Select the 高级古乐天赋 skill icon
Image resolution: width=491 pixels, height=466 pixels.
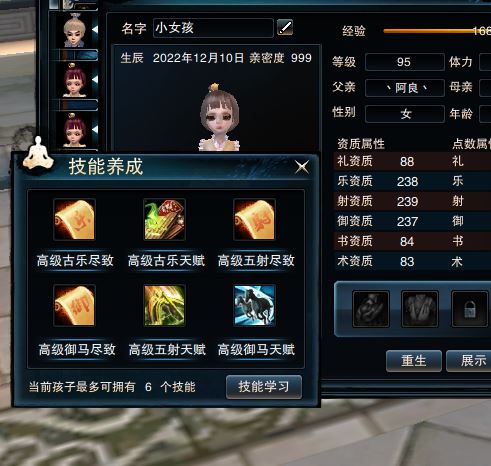164,220
